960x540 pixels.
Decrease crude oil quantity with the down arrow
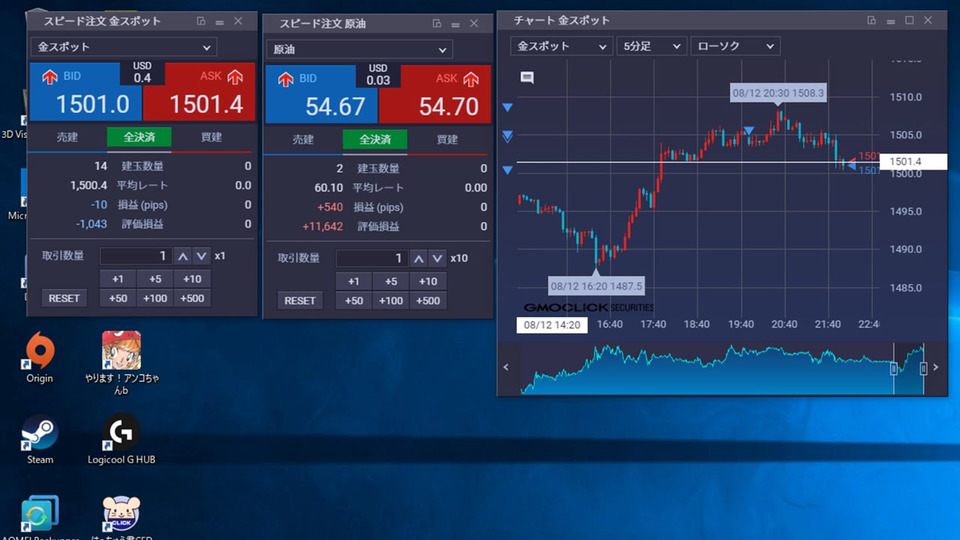437,258
